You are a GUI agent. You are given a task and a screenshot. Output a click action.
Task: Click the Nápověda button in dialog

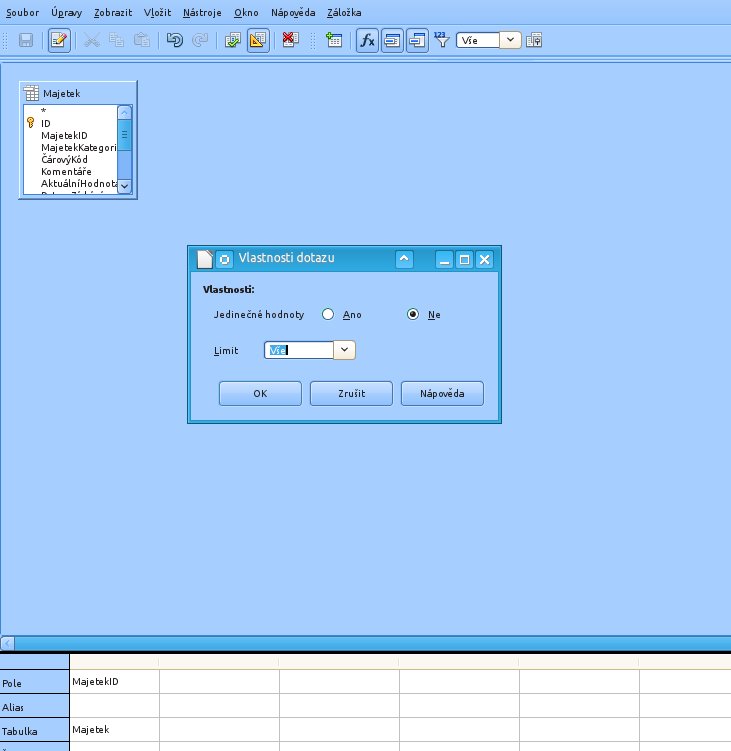442,393
